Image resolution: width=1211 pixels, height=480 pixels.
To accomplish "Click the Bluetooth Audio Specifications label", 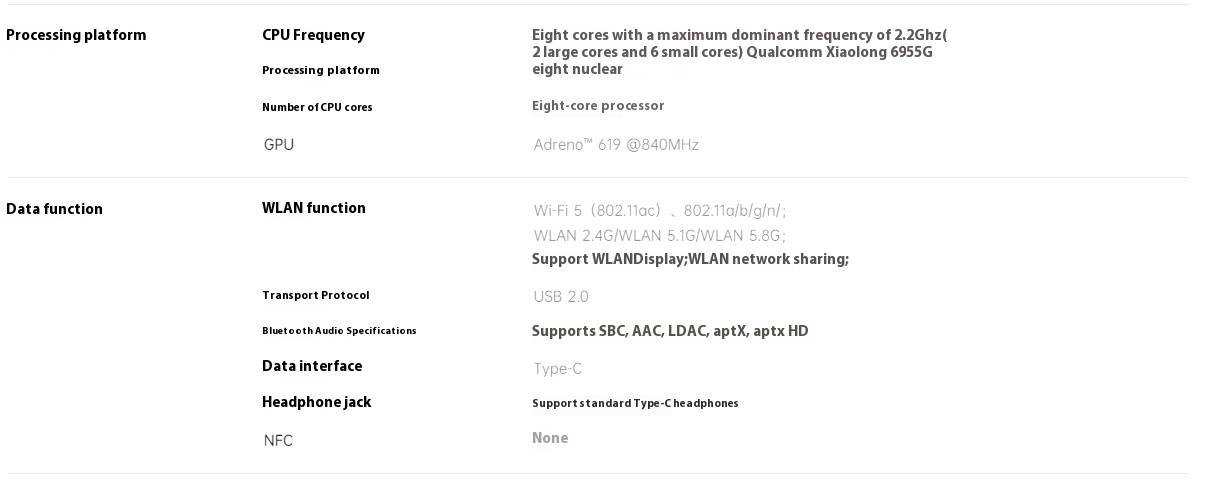I will 339,330.
